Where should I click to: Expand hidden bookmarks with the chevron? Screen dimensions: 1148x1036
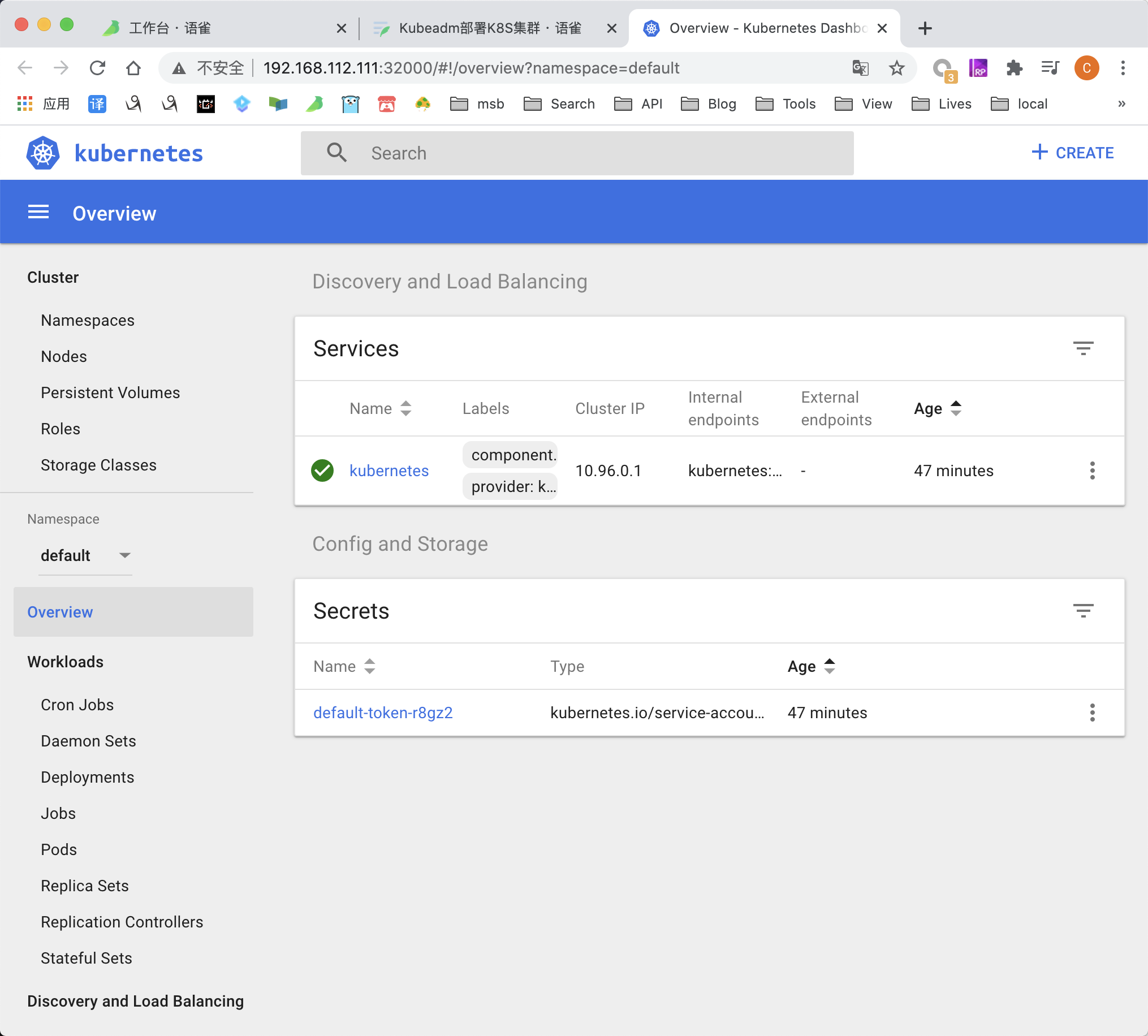[x=1121, y=103]
